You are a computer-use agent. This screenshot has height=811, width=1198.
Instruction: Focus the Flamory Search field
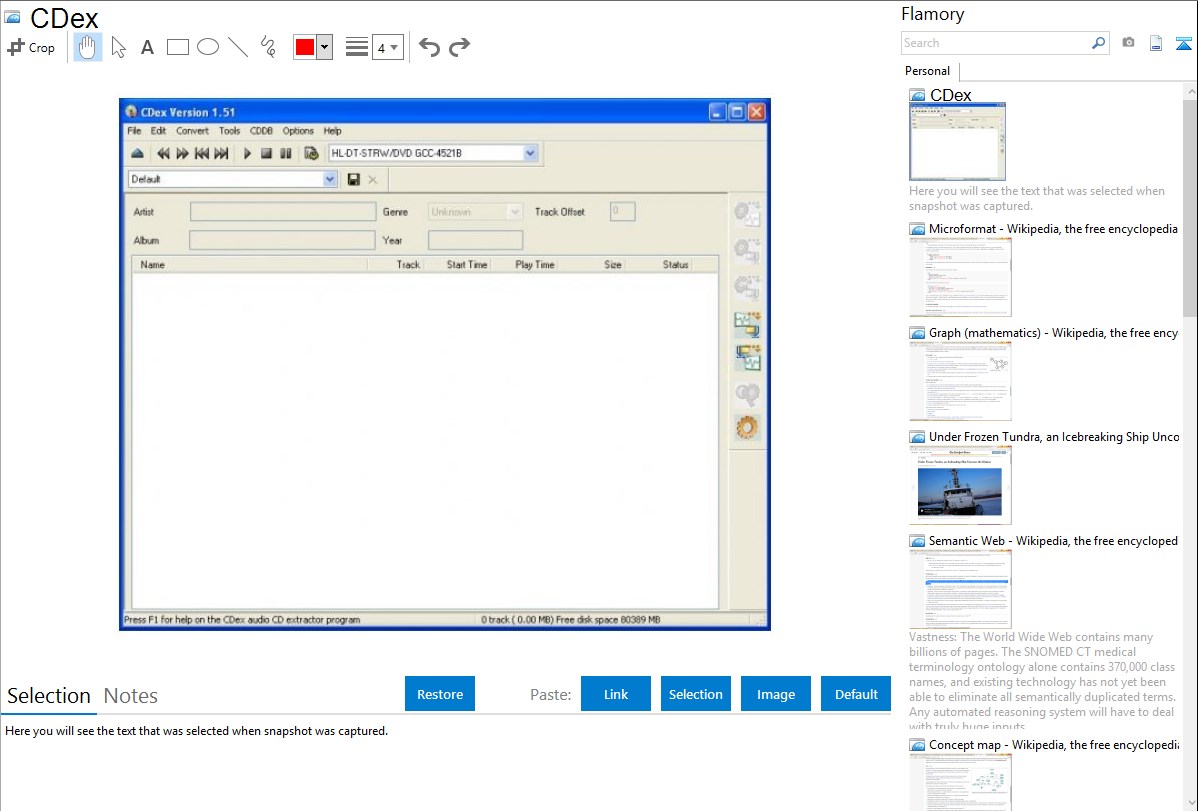(996, 43)
